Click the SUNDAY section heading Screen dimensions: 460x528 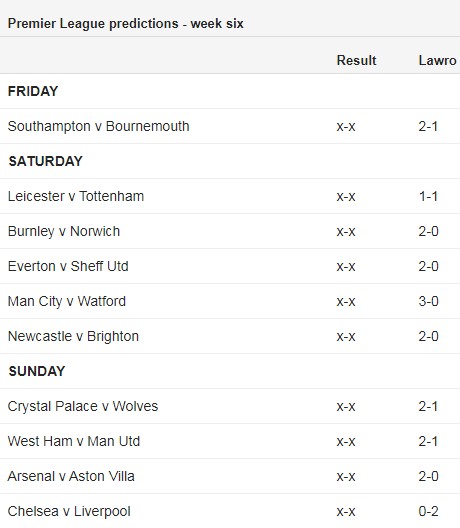click(x=37, y=371)
